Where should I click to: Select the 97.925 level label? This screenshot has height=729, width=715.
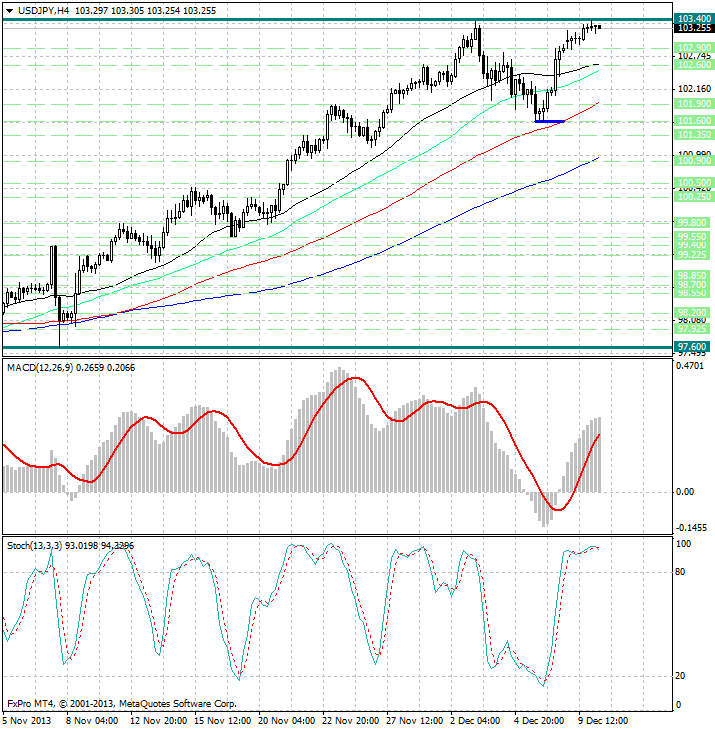click(694, 329)
